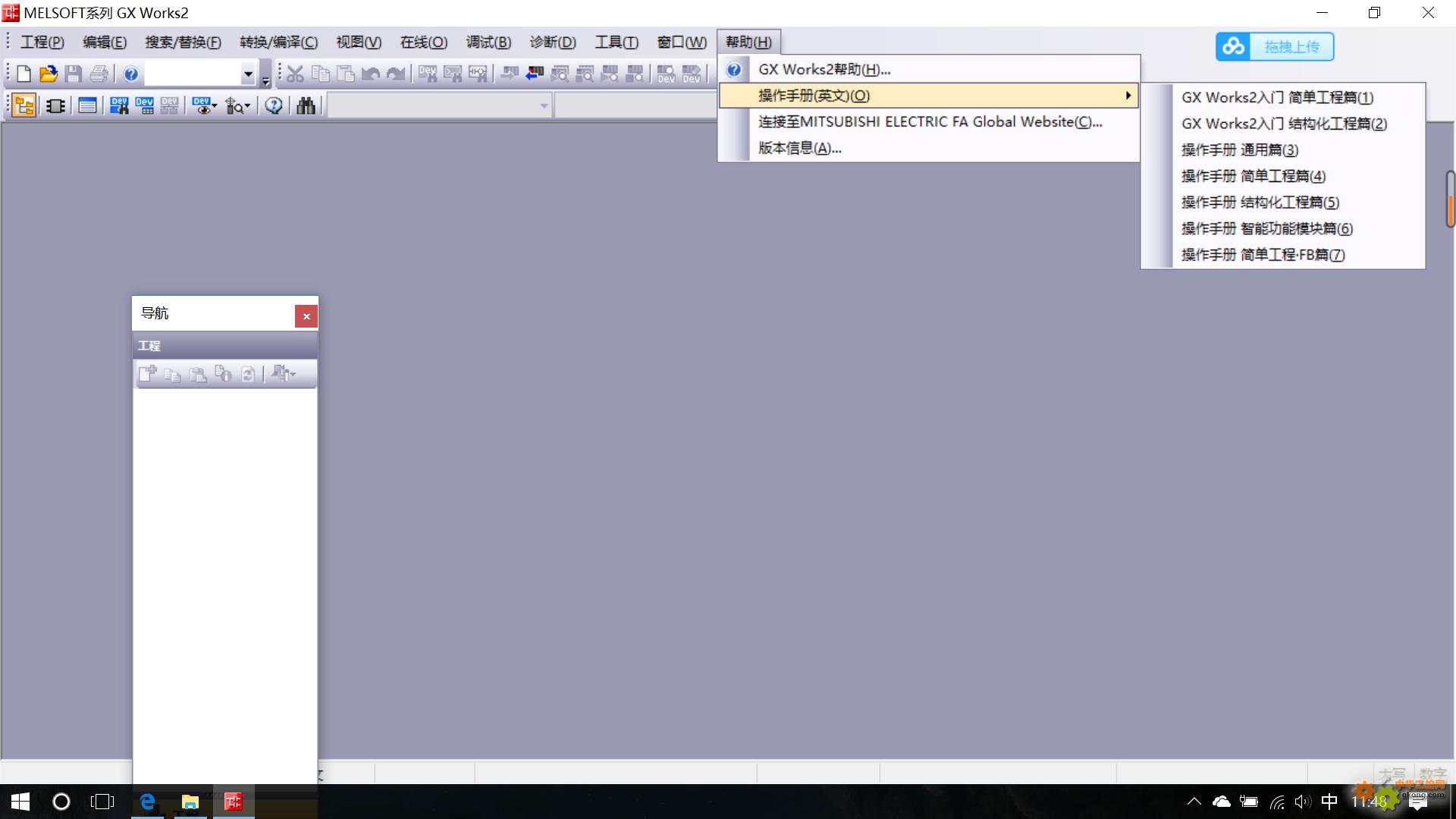The image size is (1456, 819).
Task: Open the 调试(B) menu
Action: point(488,42)
